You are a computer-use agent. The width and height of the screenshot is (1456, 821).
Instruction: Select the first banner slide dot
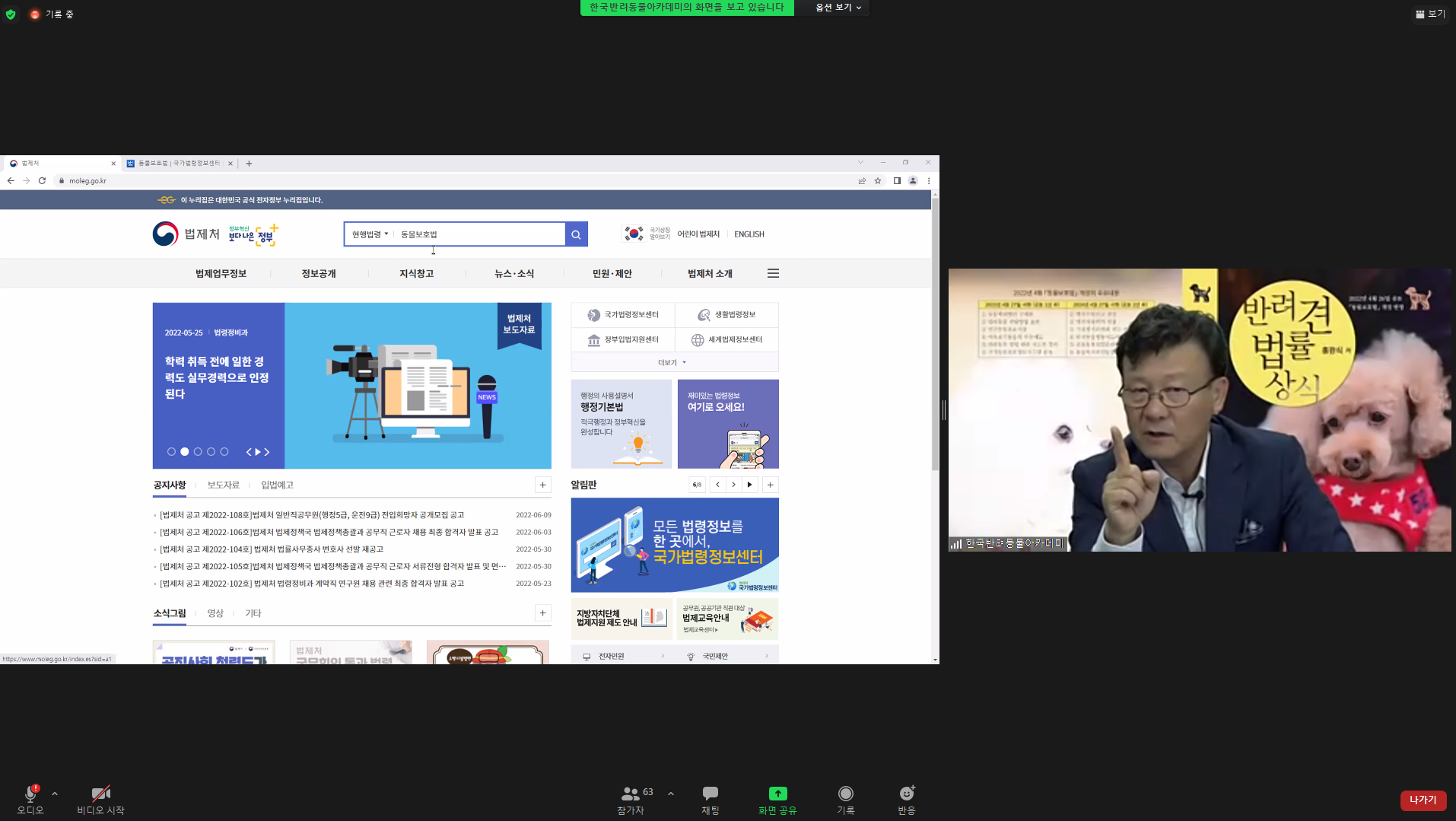tap(171, 452)
